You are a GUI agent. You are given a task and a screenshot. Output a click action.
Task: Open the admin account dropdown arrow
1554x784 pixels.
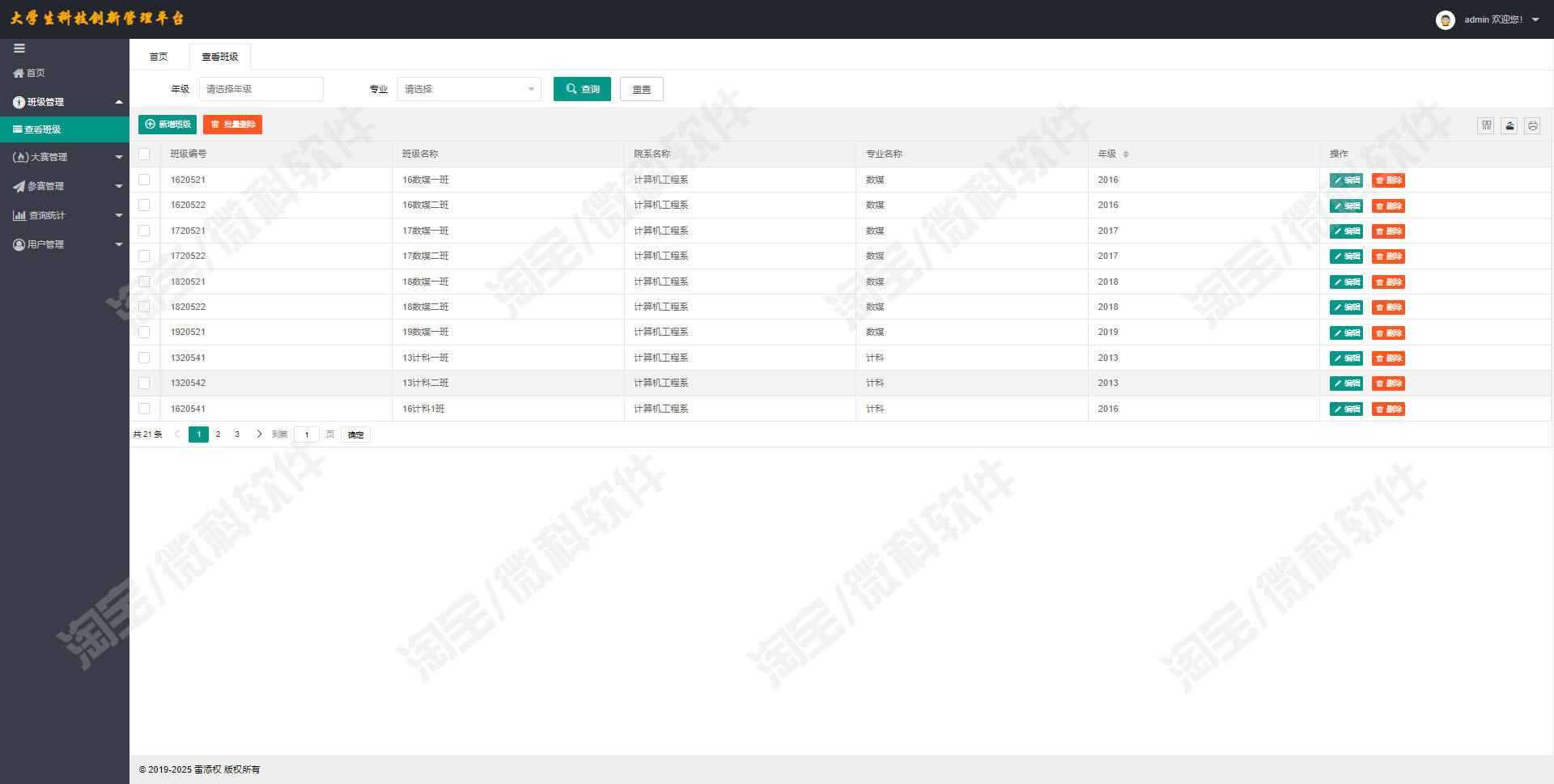pos(1535,19)
